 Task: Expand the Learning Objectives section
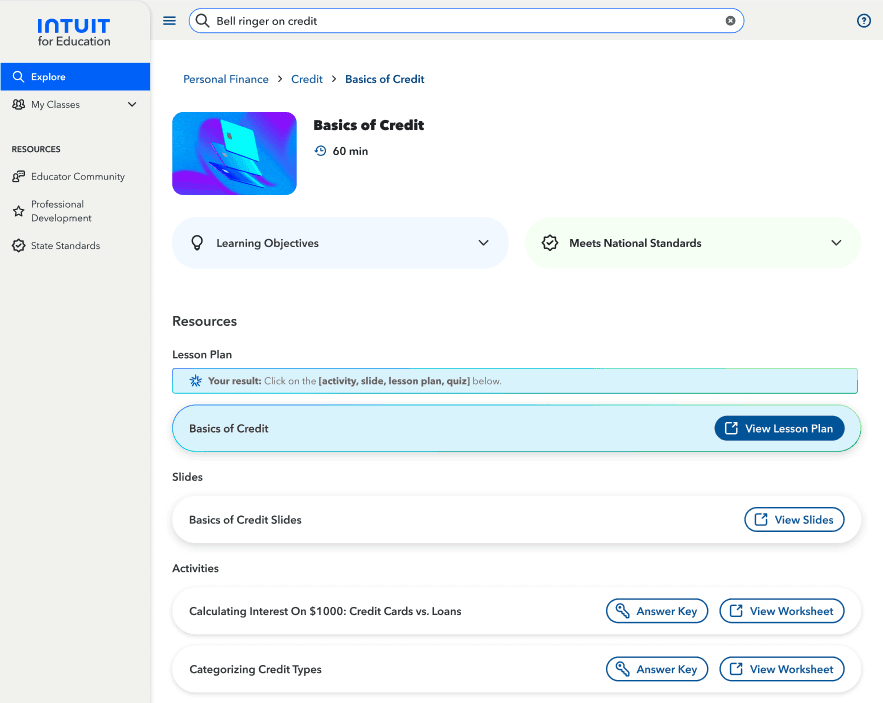pyautogui.click(x=483, y=242)
